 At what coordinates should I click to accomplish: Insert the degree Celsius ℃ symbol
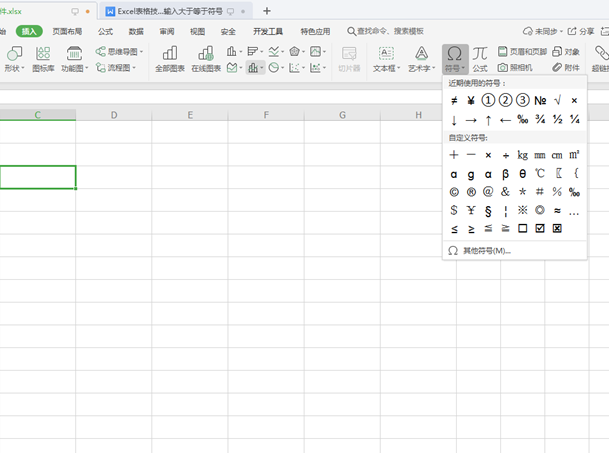[540, 173]
